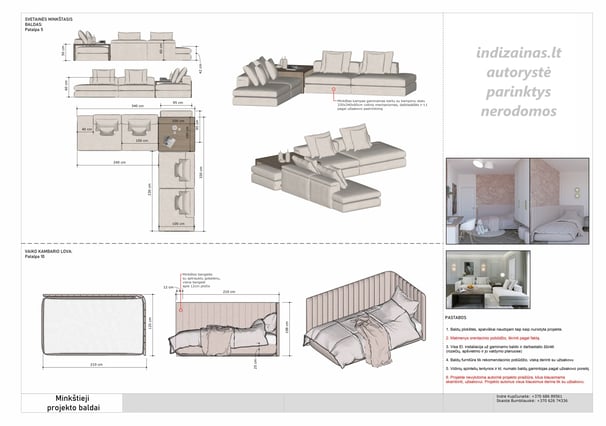Viewport: 606px width, 426px height.
Task: Click the lower sofa perspective illustration
Action: [x=329, y=167]
